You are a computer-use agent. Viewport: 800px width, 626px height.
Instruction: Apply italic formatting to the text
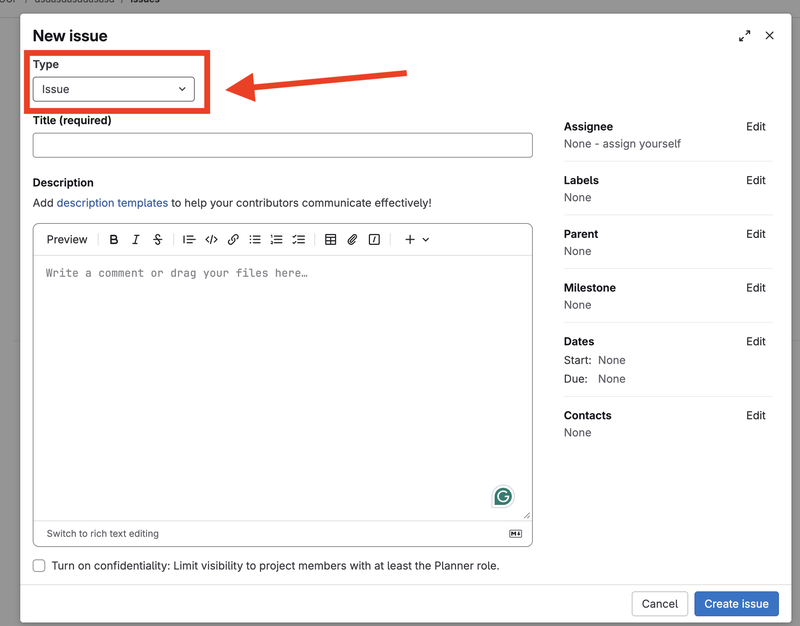pyautogui.click(x=136, y=240)
